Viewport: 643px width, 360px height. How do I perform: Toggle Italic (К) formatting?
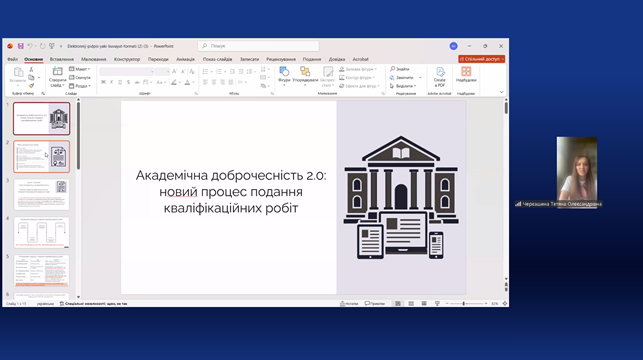tap(112, 82)
